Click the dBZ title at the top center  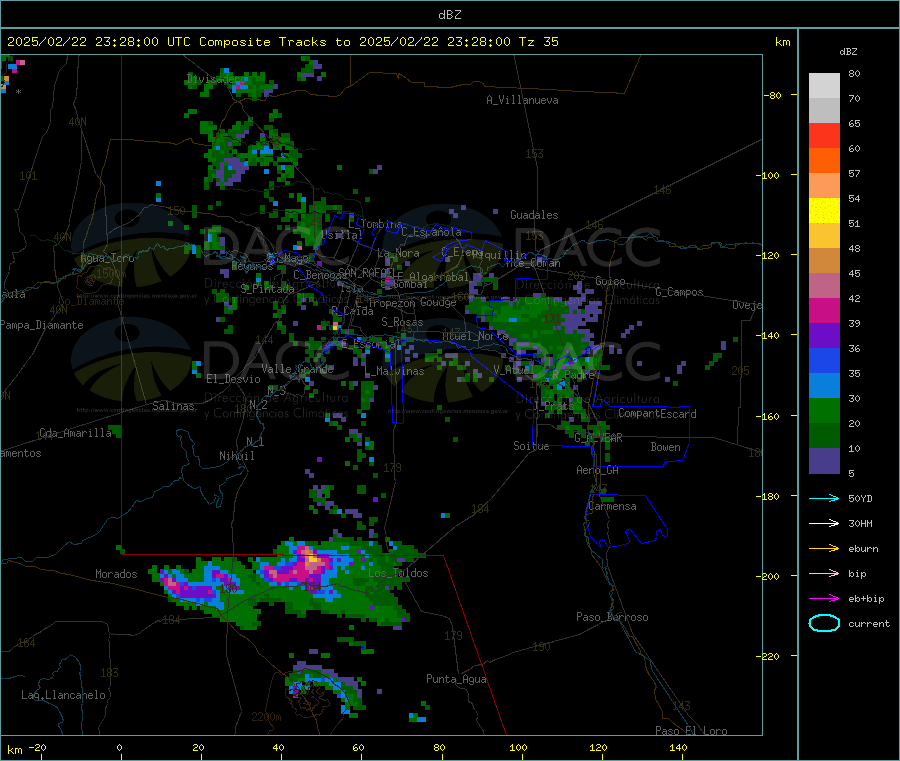pos(449,15)
